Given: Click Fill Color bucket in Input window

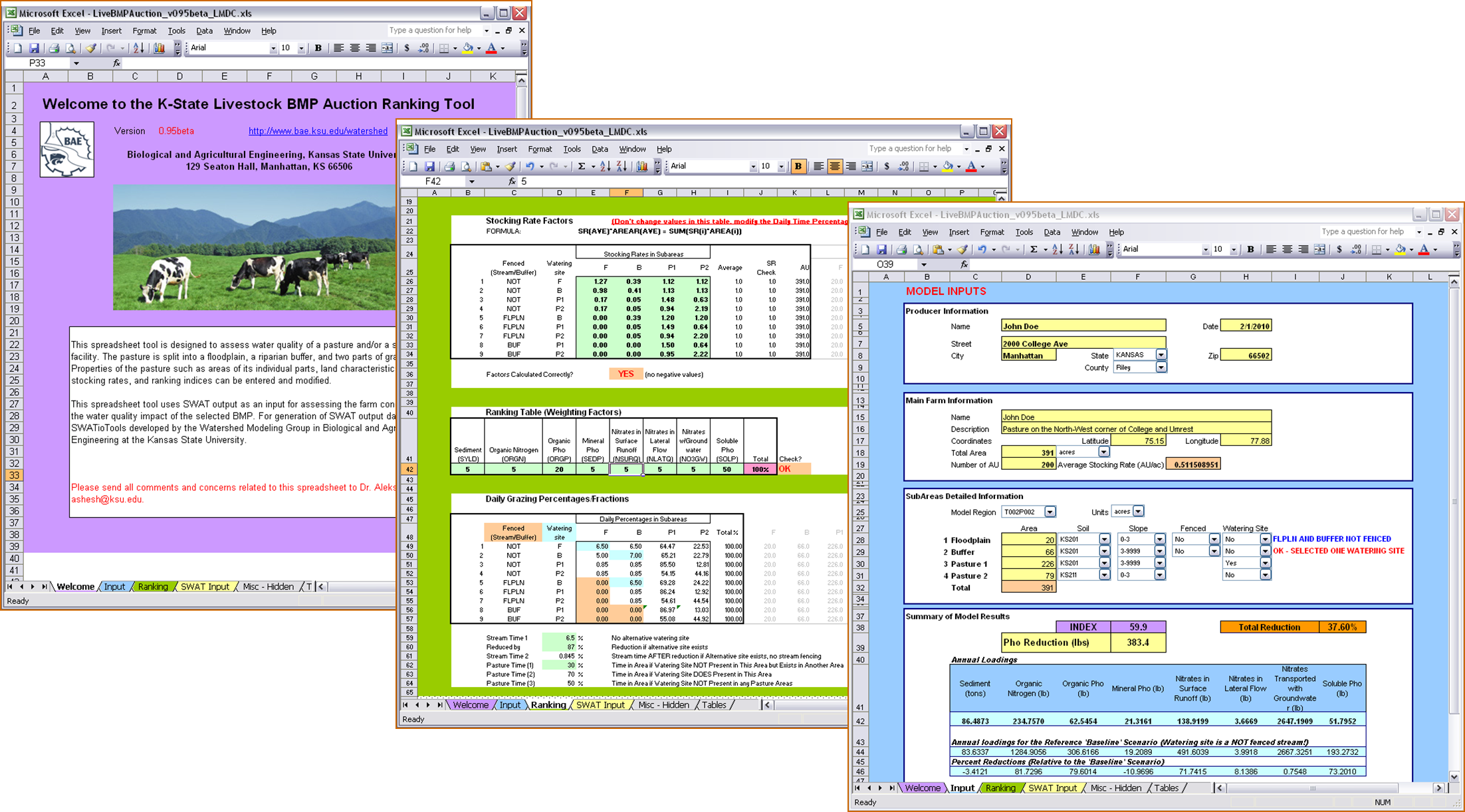Looking at the screenshot, I should coord(1400,250).
